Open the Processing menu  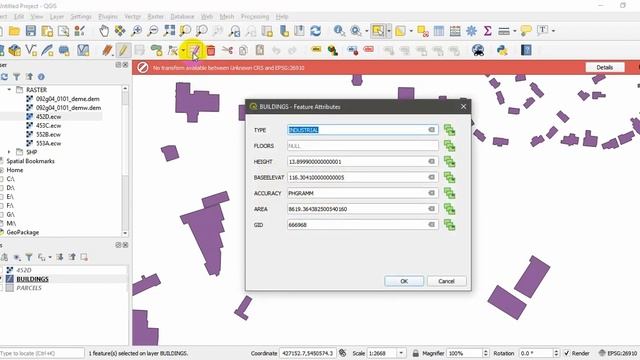[255, 16]
